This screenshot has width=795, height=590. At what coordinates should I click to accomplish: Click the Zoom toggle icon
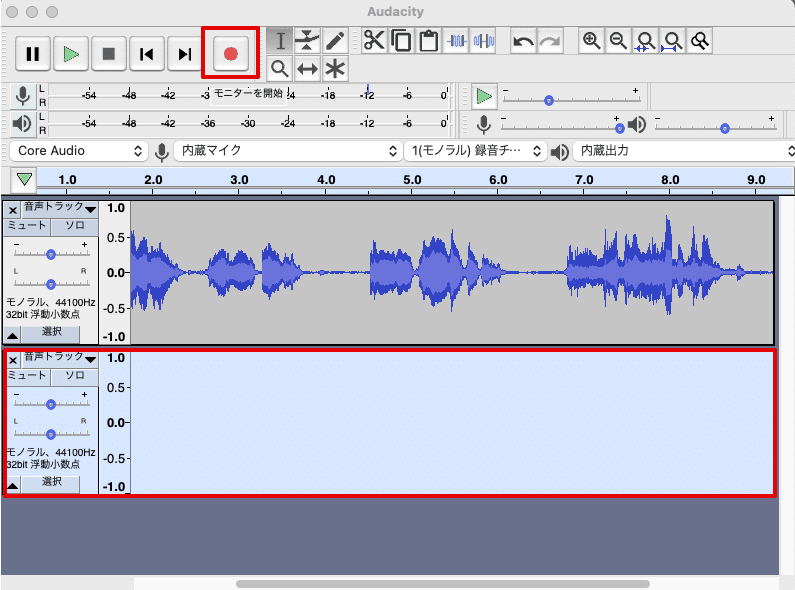tap(699, 41)
